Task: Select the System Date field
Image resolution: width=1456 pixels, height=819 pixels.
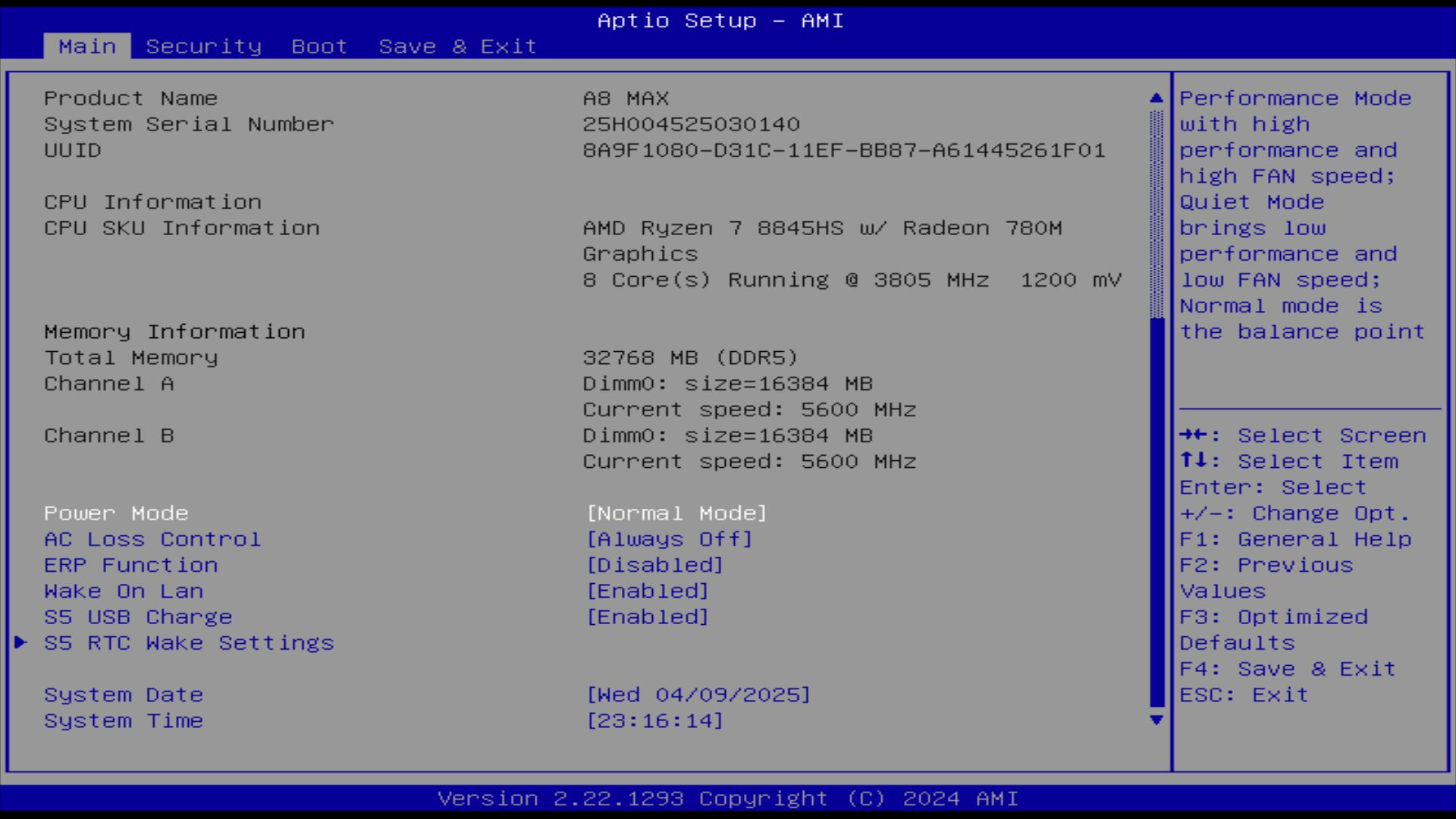Action: 698,695
